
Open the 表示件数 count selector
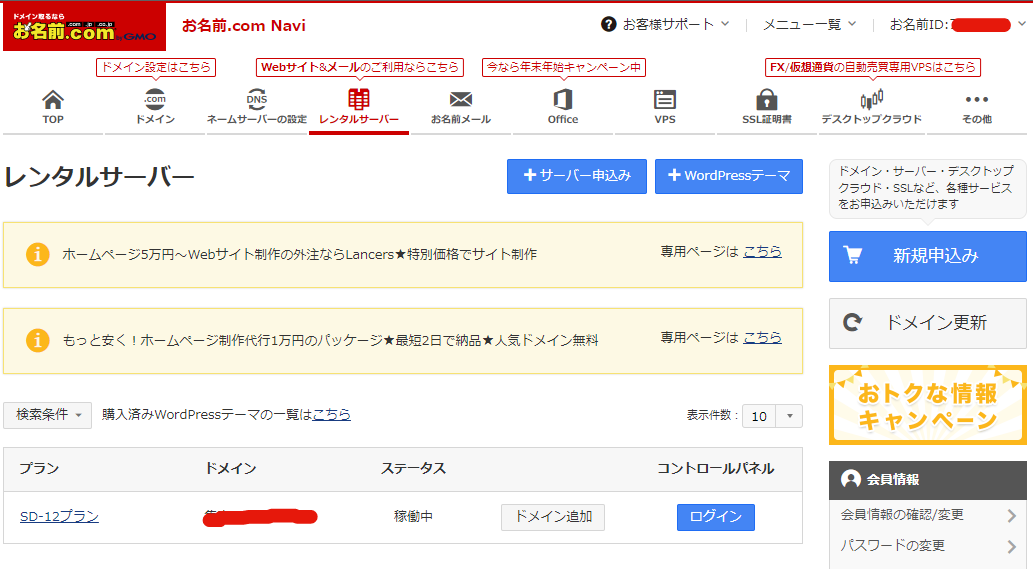click(772, 416)
